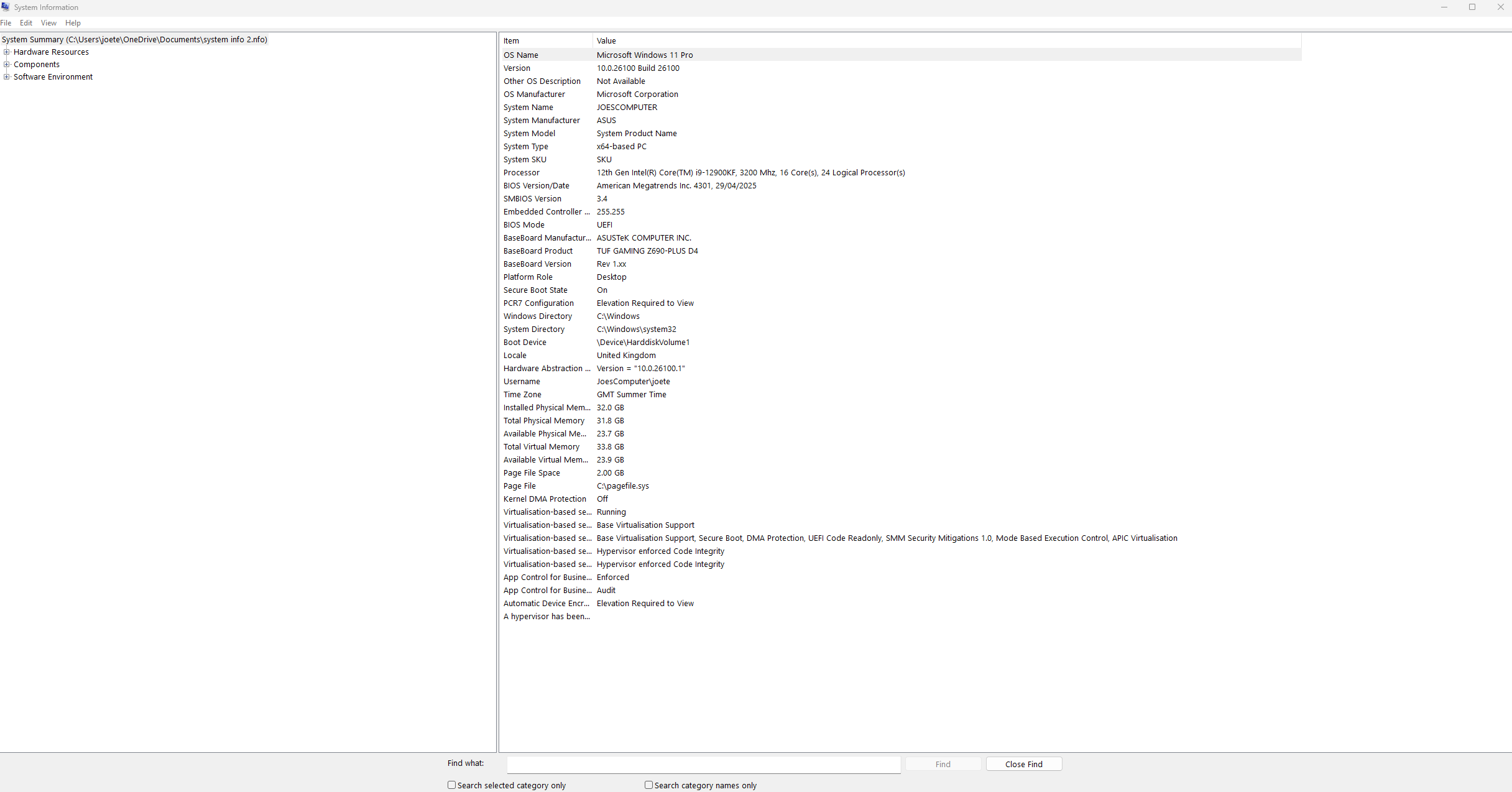Select Kernel DMA Protection item
The width and height of the screenshot is (1512, 792).
point(545,499)
